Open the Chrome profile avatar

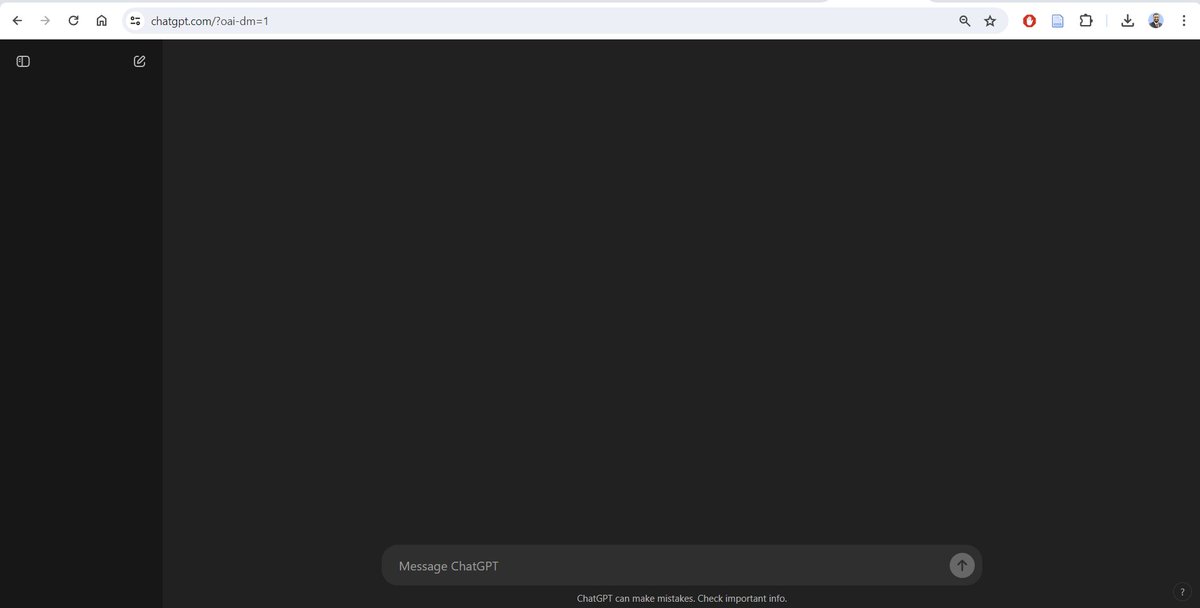click(1156, 20)
